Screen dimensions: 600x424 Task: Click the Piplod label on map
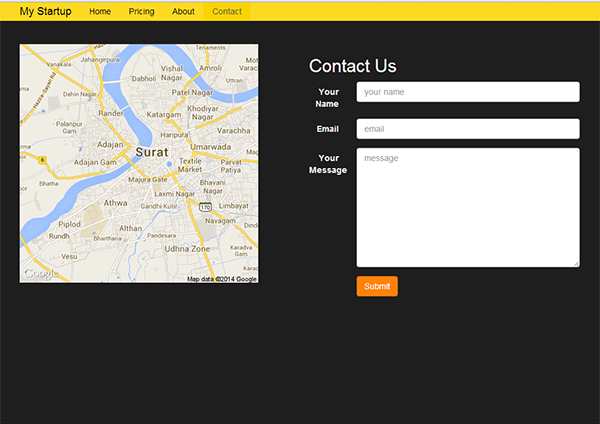pos(69,224)
